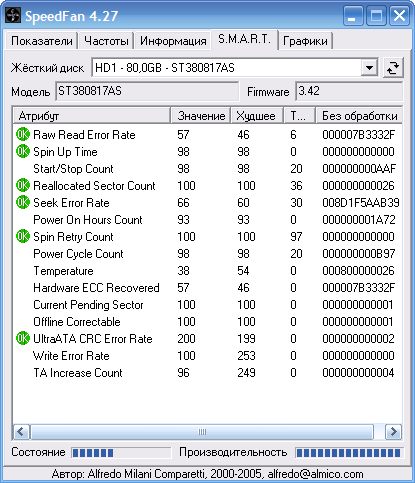Select the Offline Correctable row
The image size is (415, 483).
click(207, 321)
